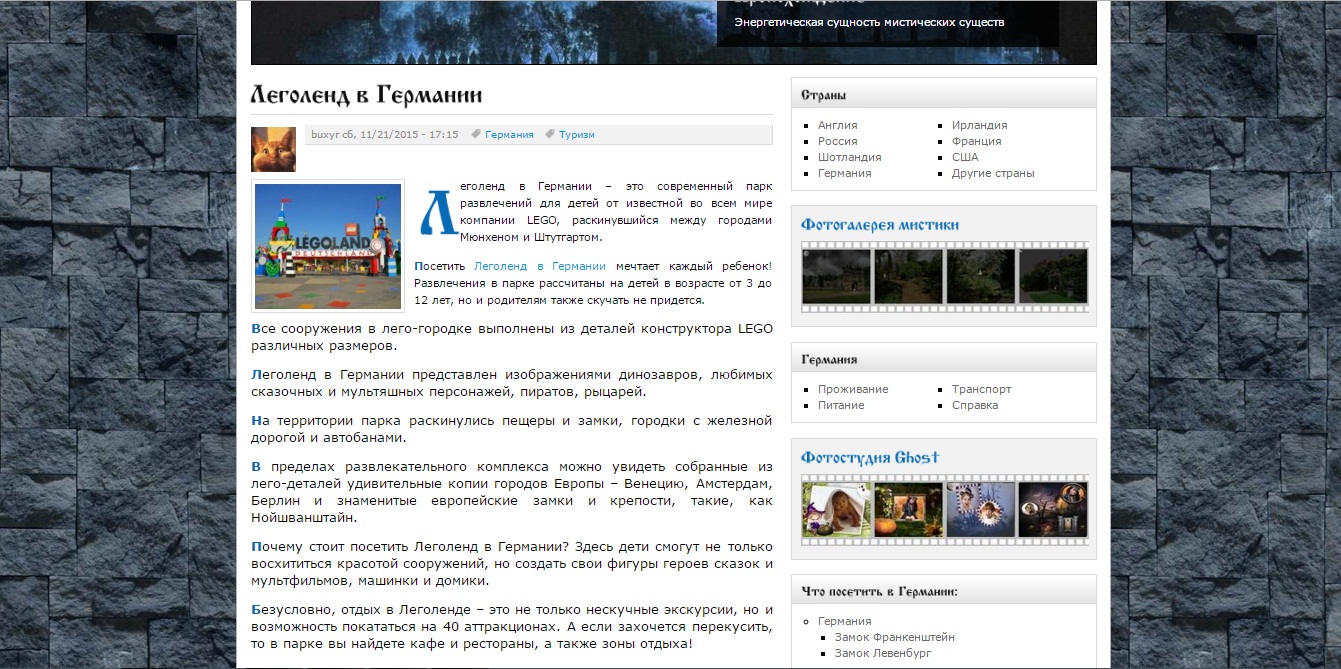Viewport: 1341px width, 669px height.
Task: Open fourth thumbnail in Фотостудия Ghost filmstrip
Action: pyautogui.click(x=1052, y=510)
